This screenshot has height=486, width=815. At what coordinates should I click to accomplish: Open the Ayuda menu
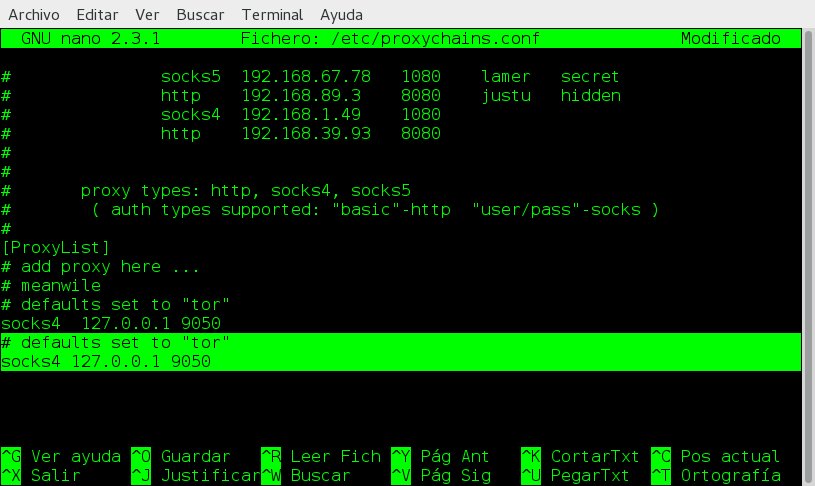341,15
